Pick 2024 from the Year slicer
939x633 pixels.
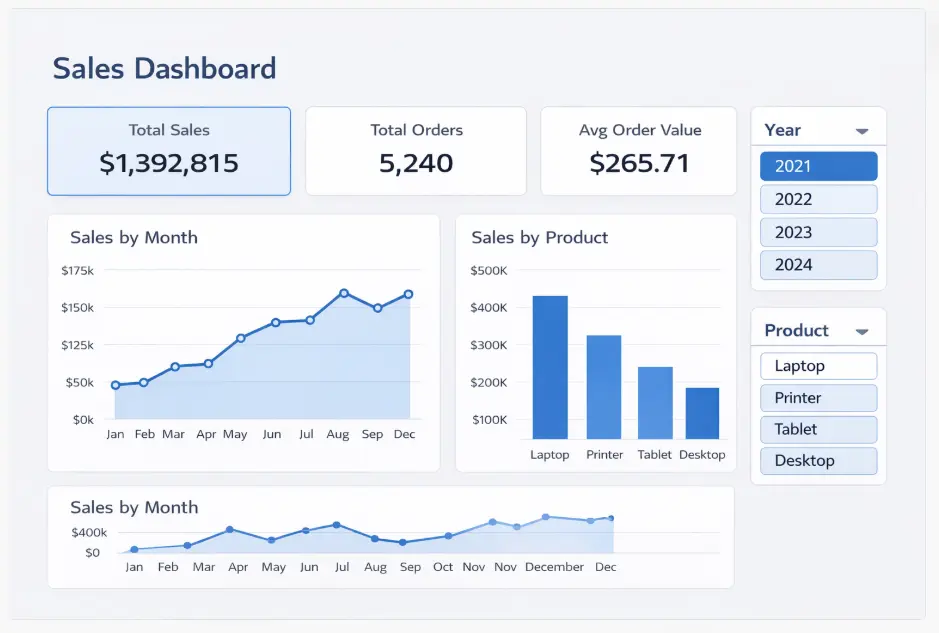819,265
